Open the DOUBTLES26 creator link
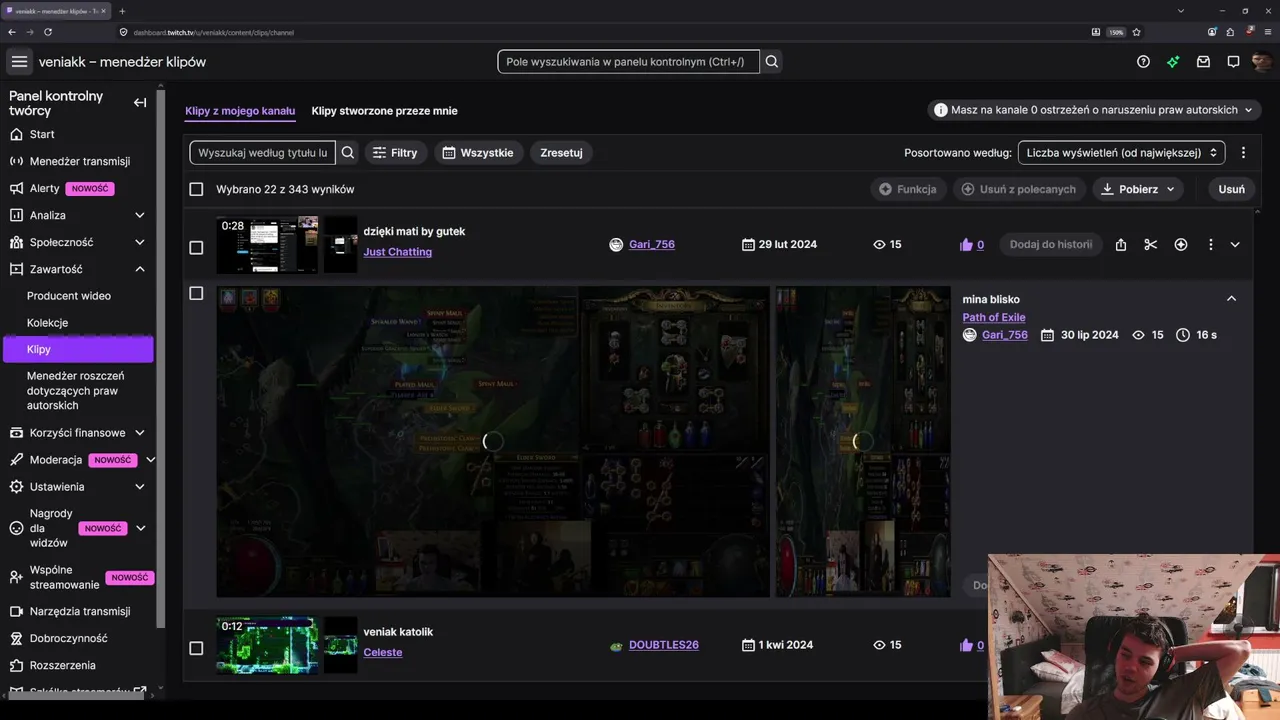Screen dimensions: 1280x720 click(664, 645)
